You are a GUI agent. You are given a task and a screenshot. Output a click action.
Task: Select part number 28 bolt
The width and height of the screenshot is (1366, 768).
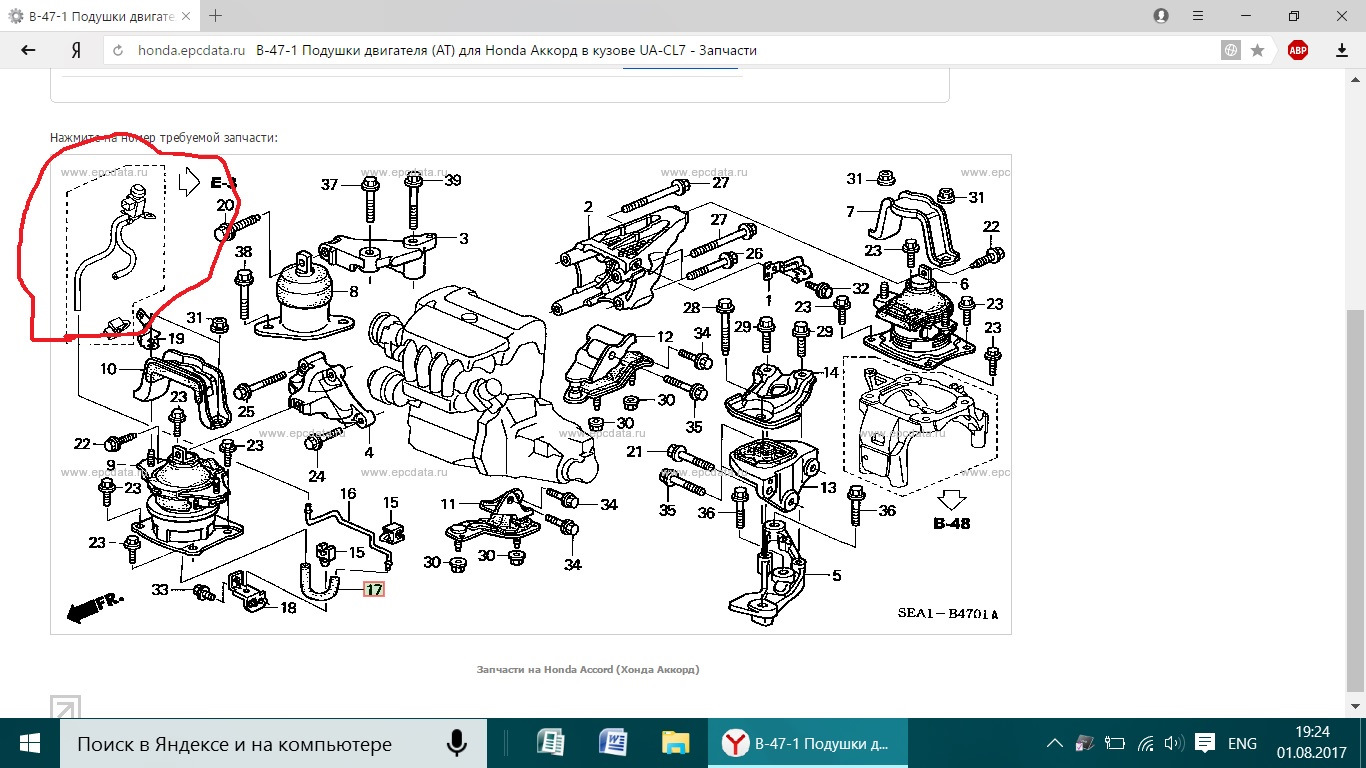[692, 307]
